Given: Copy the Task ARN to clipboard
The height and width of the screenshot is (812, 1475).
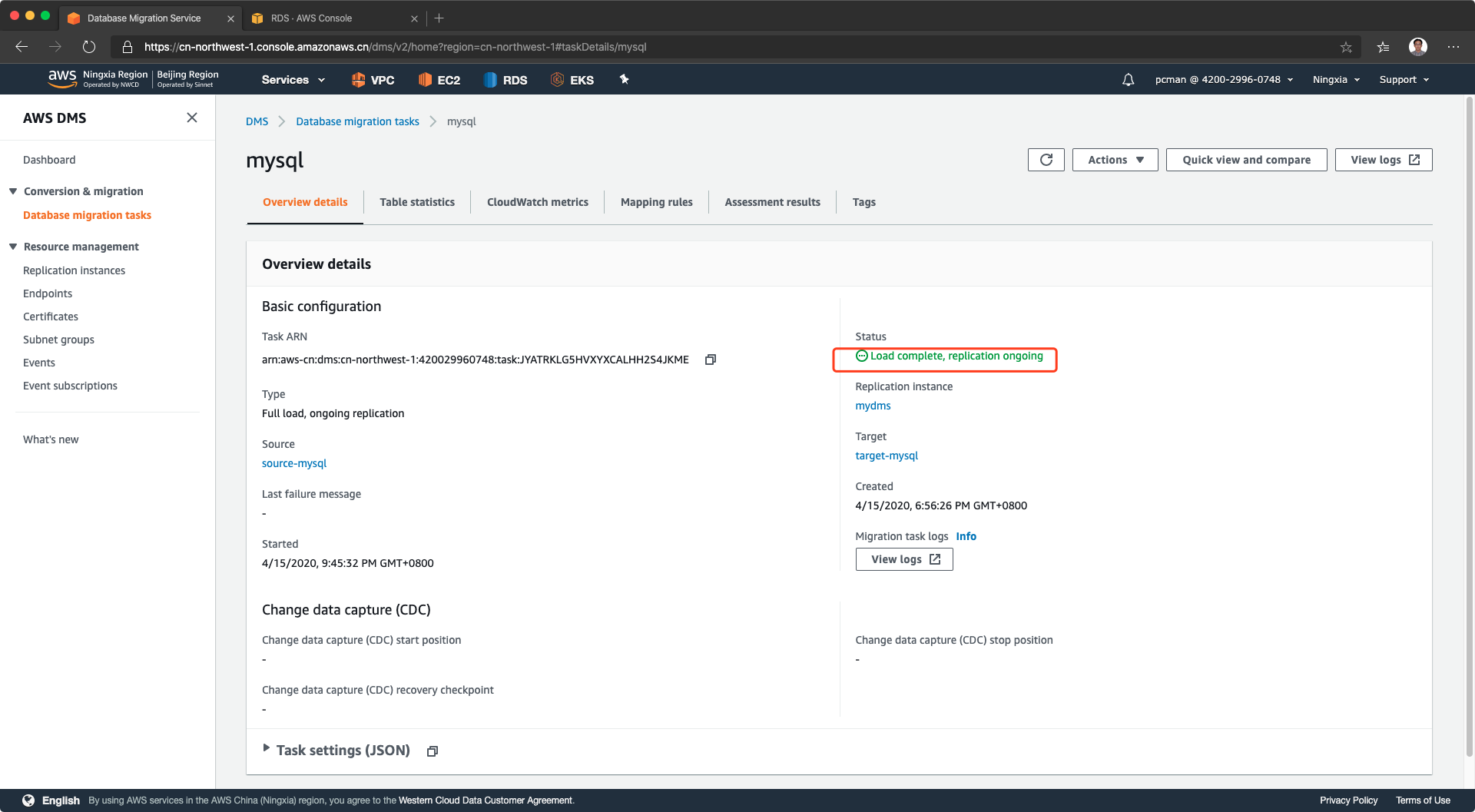Looking at the screenshot, I should [711, 360].
